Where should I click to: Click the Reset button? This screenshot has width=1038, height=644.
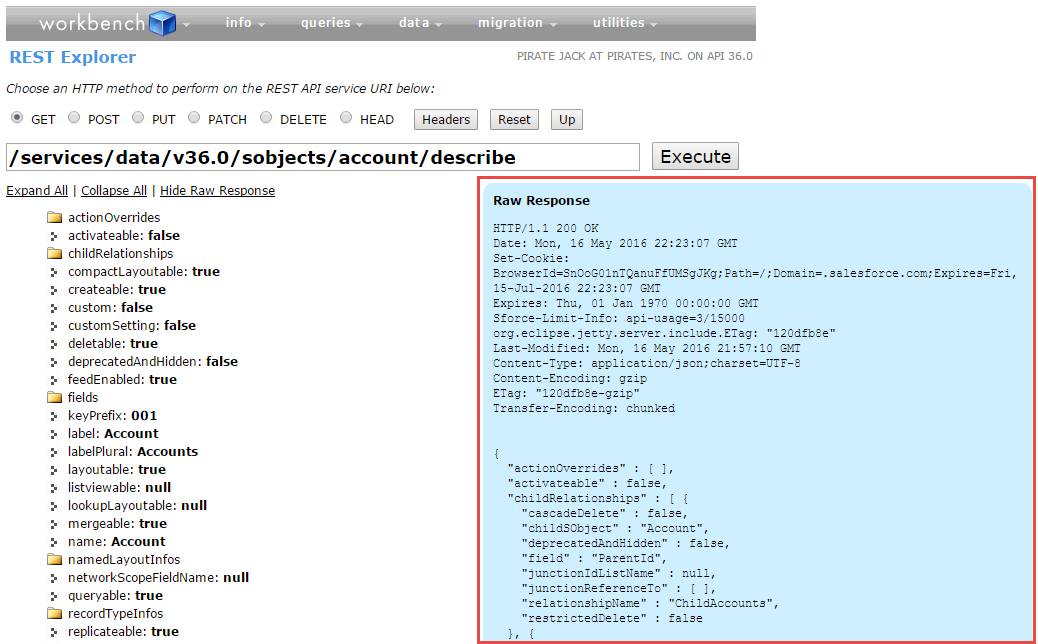pyautogui.click(x=514, y=120)
